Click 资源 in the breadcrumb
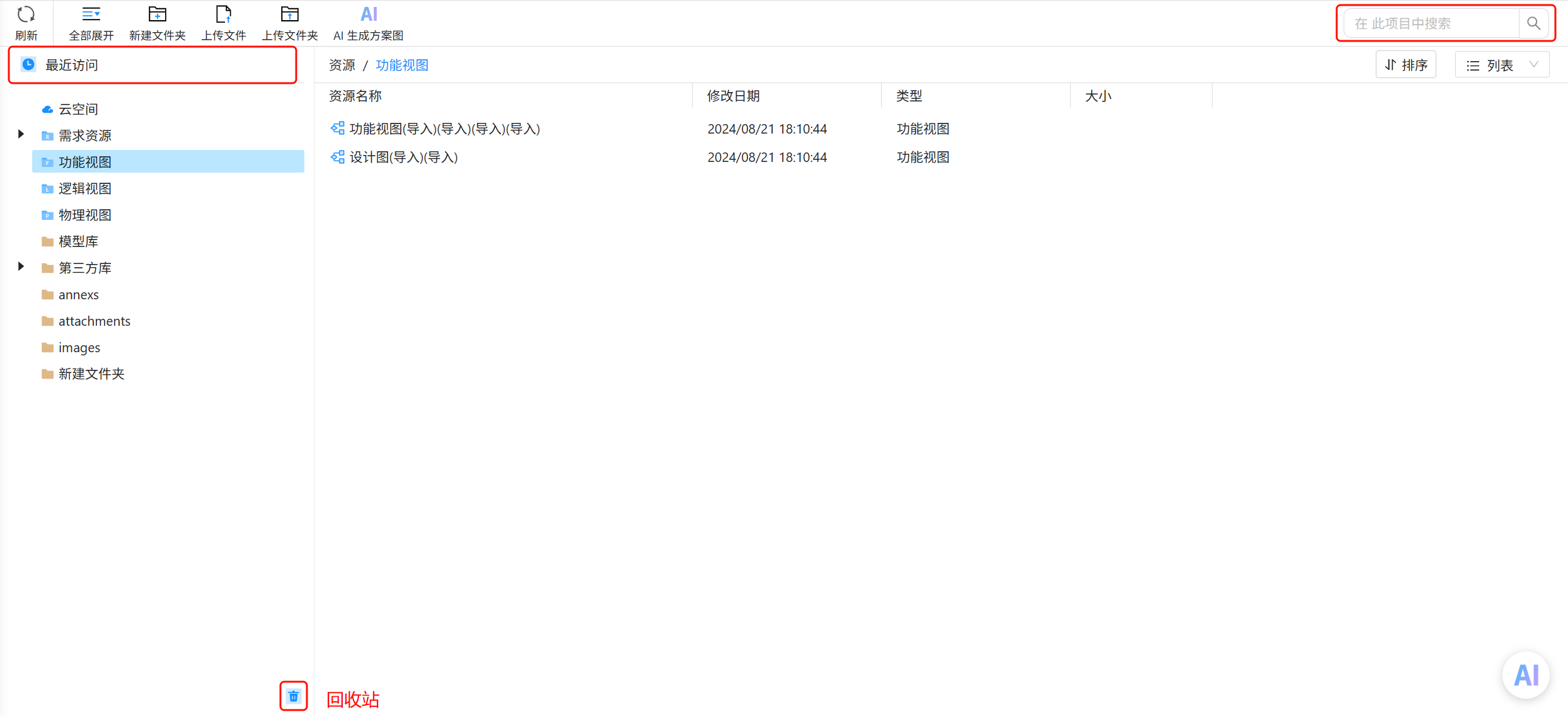 click(x=342, y=65)
